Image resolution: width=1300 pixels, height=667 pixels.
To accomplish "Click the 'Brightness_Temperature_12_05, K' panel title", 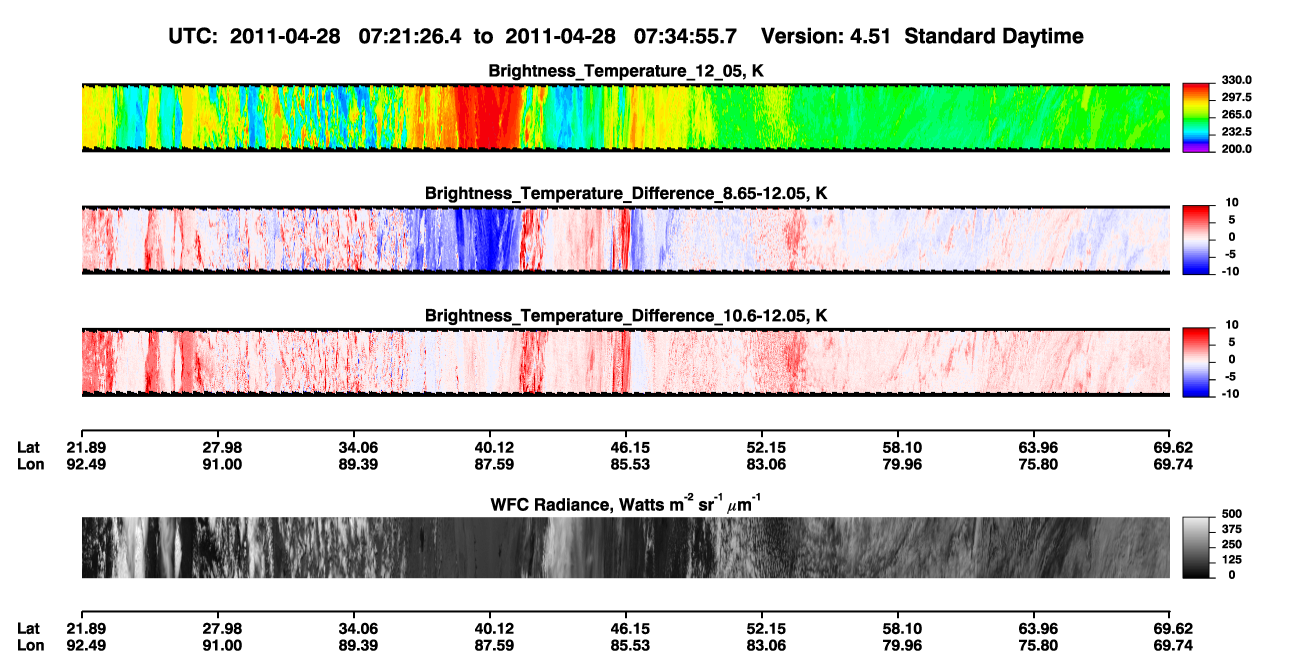I will coord(626,71).
